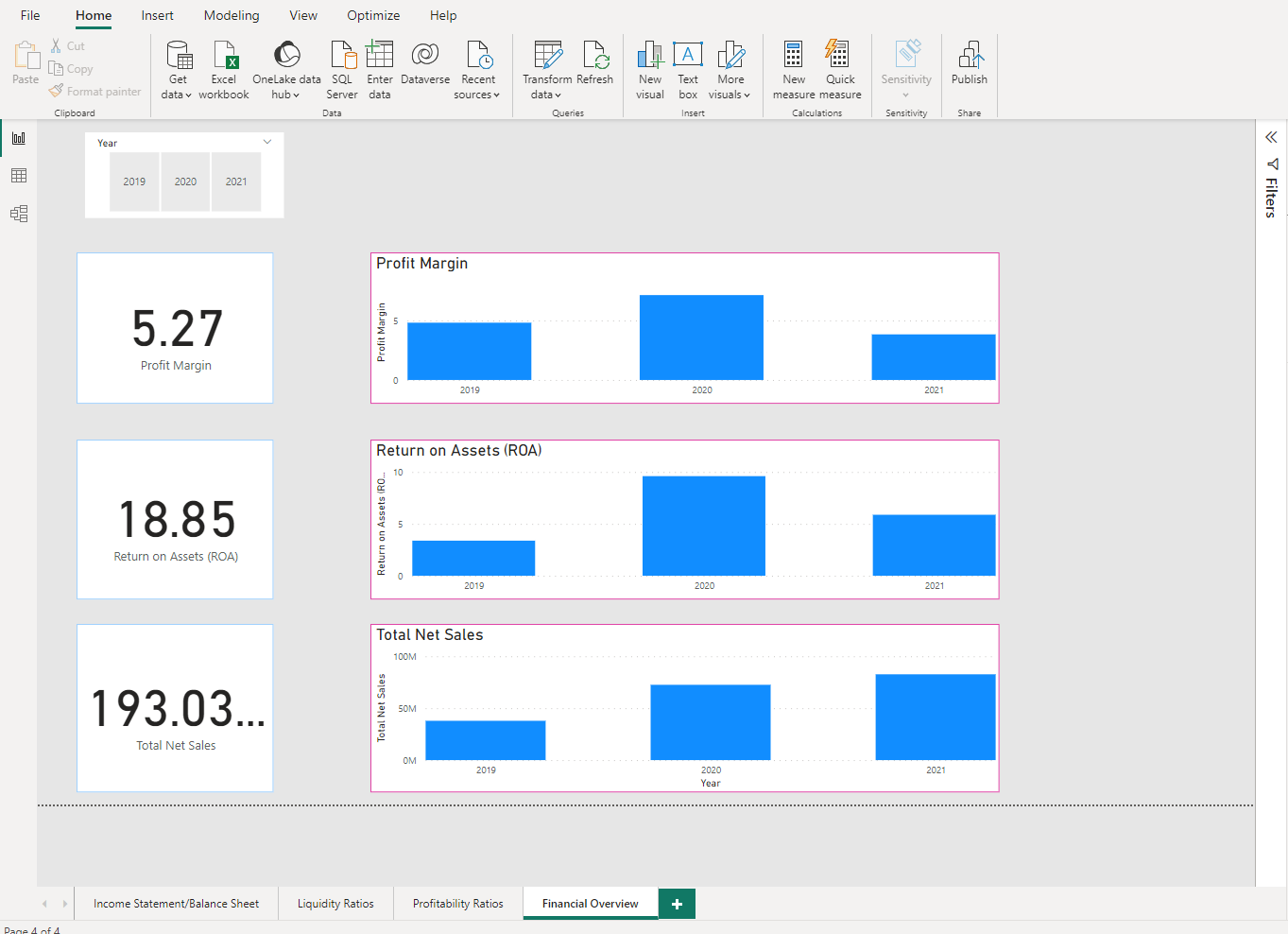The height and width of the screenshot is (934, 1288).
Task: Open the View ribbon tab
Action: [x=303, y=15]
